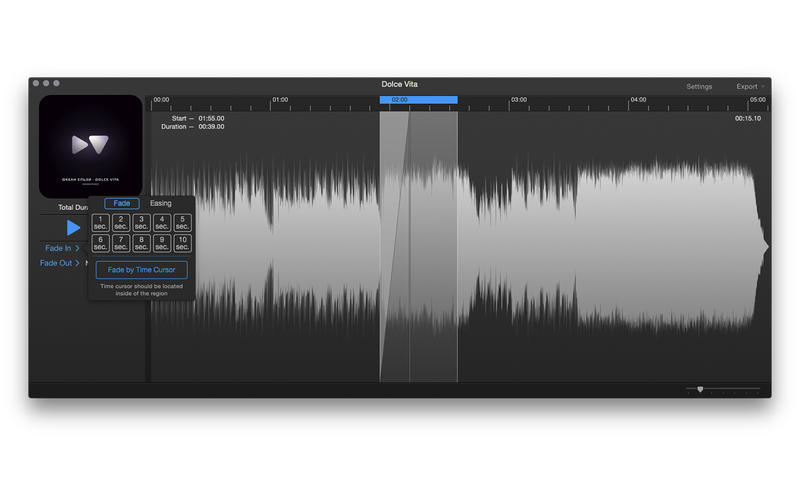Set fade length to 4 sec.
800x500 pixels.
[x=162, y=223]
